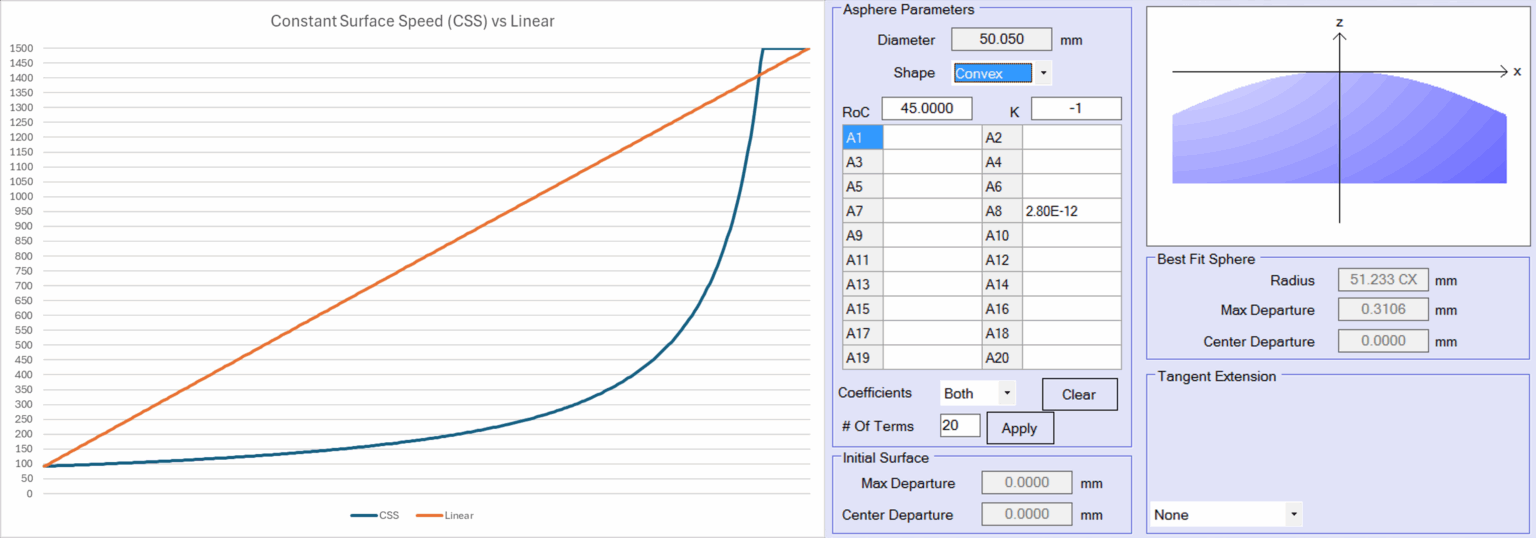Click Best Fit Sphere Center Departure field
Image resolution: width=1536 pixels, height=538 pixels.
1383,341
